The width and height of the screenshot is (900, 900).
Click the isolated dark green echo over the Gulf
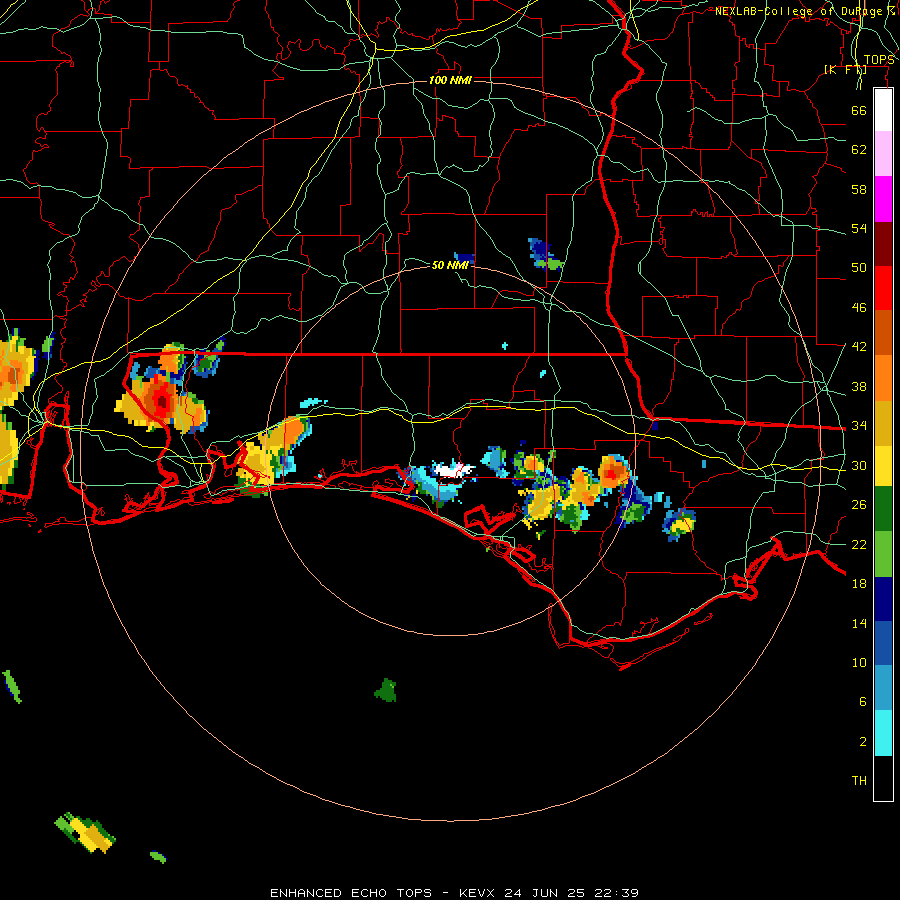click(386, 690)
